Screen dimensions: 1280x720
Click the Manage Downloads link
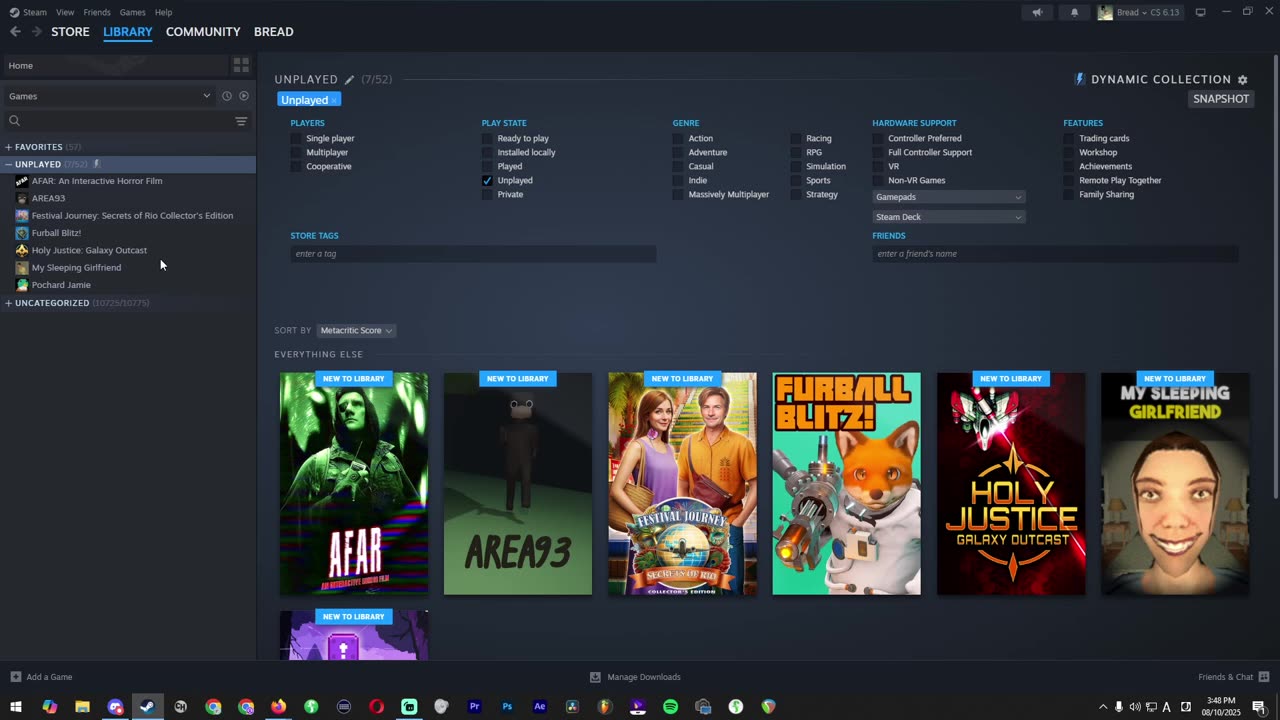pos(644,677)
